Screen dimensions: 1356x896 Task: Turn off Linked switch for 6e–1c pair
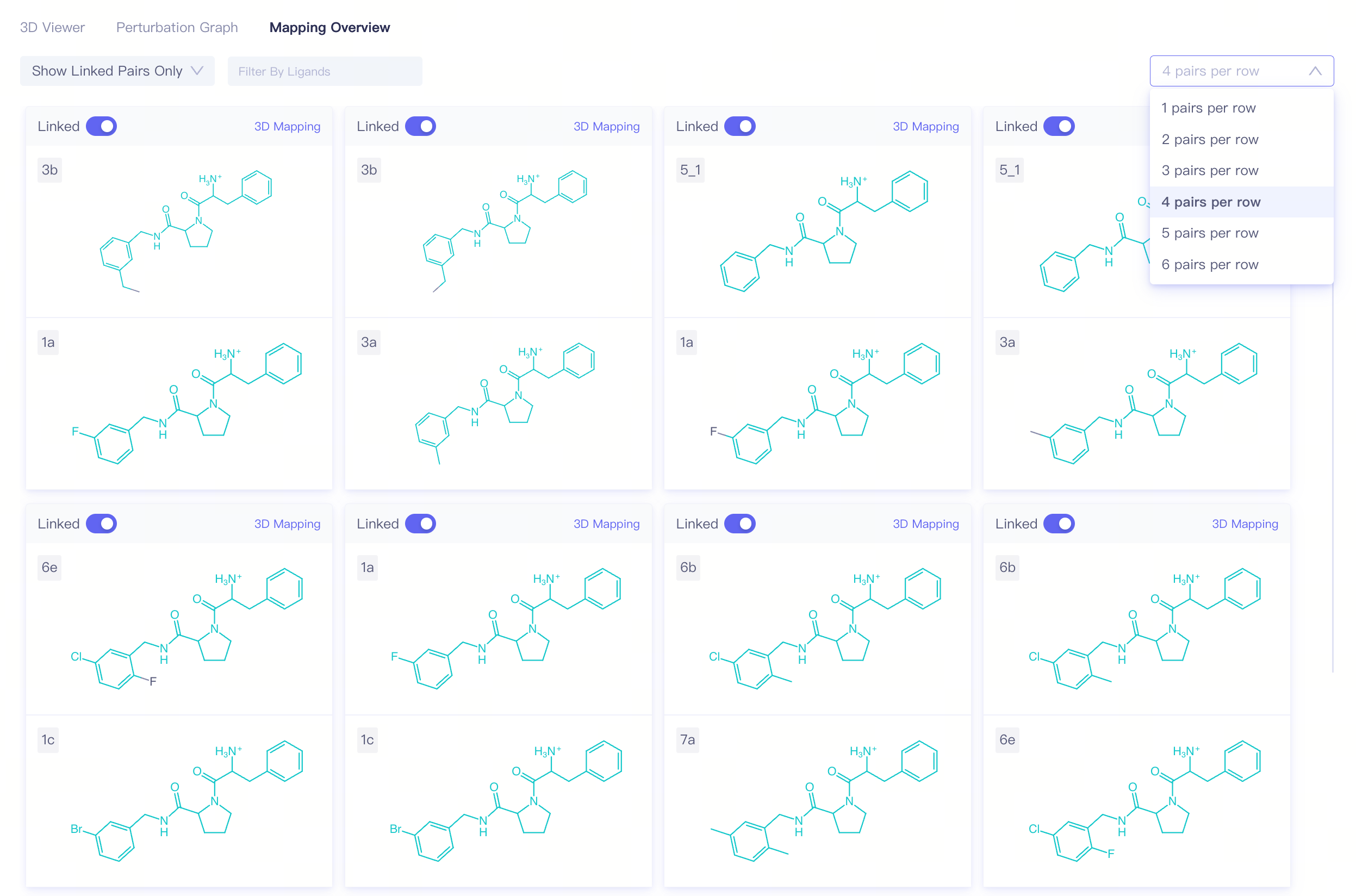pyautogui.click(x=101, y=524)
